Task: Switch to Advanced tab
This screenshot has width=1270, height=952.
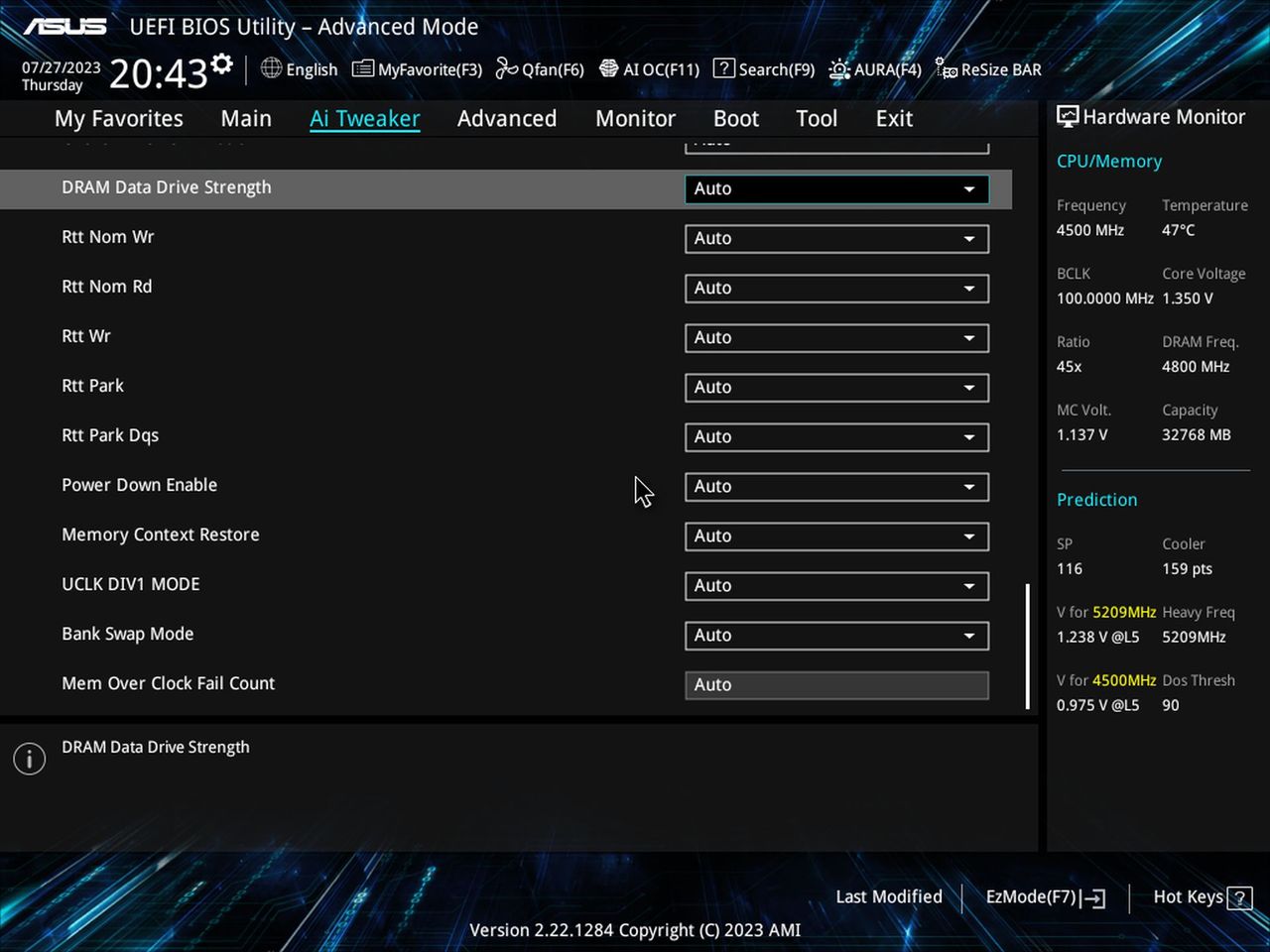Action: (x=507, y=119)
